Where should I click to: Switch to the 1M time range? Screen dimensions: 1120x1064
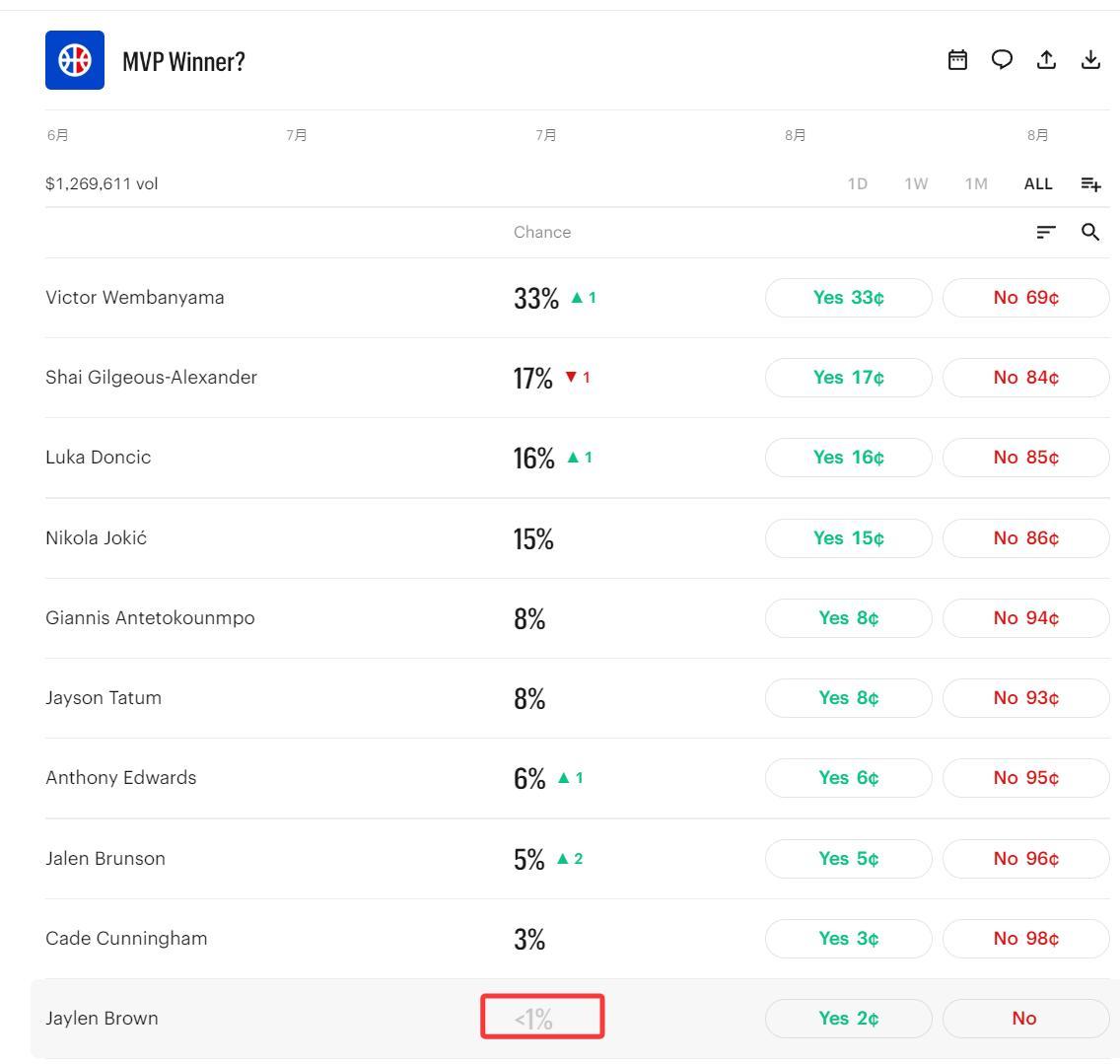point(976,184)
